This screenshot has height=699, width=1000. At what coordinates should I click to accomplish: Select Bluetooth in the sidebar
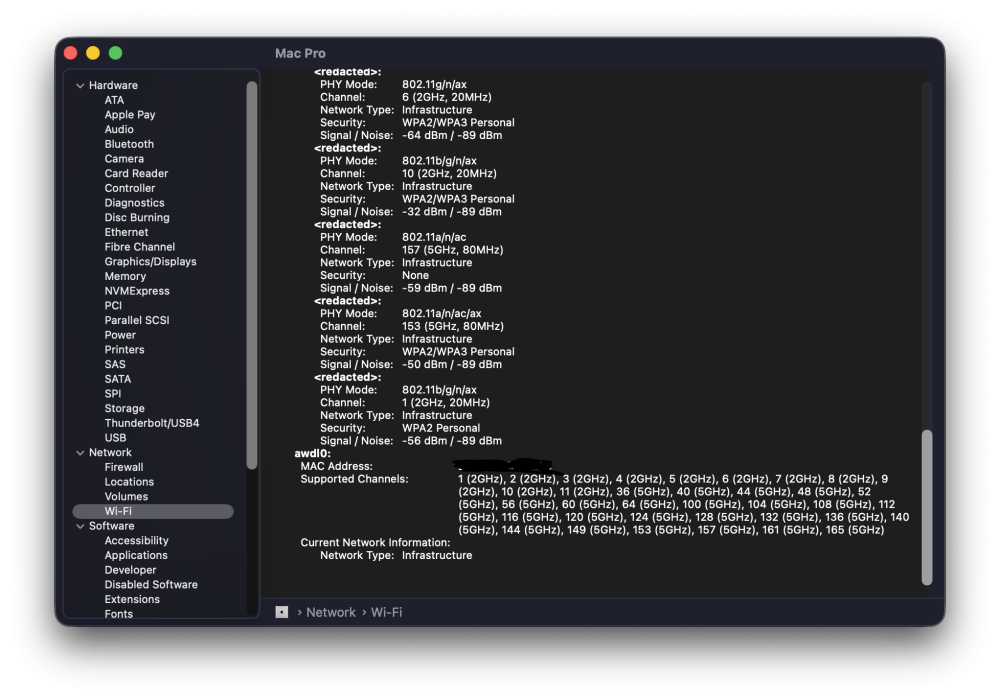pyautogui.click(x=129, y=144)
